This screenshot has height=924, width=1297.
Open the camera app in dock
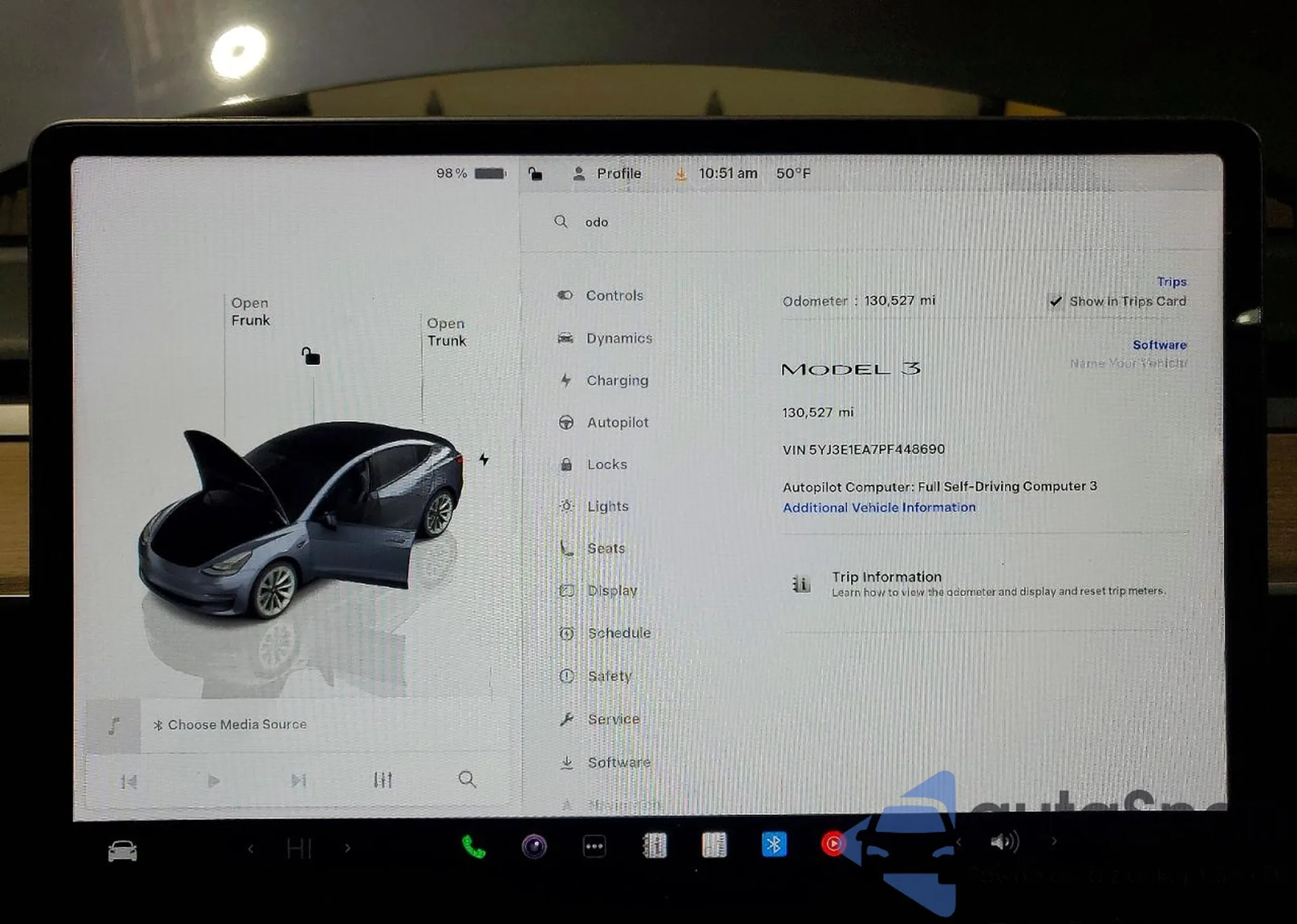pos(534,846)
